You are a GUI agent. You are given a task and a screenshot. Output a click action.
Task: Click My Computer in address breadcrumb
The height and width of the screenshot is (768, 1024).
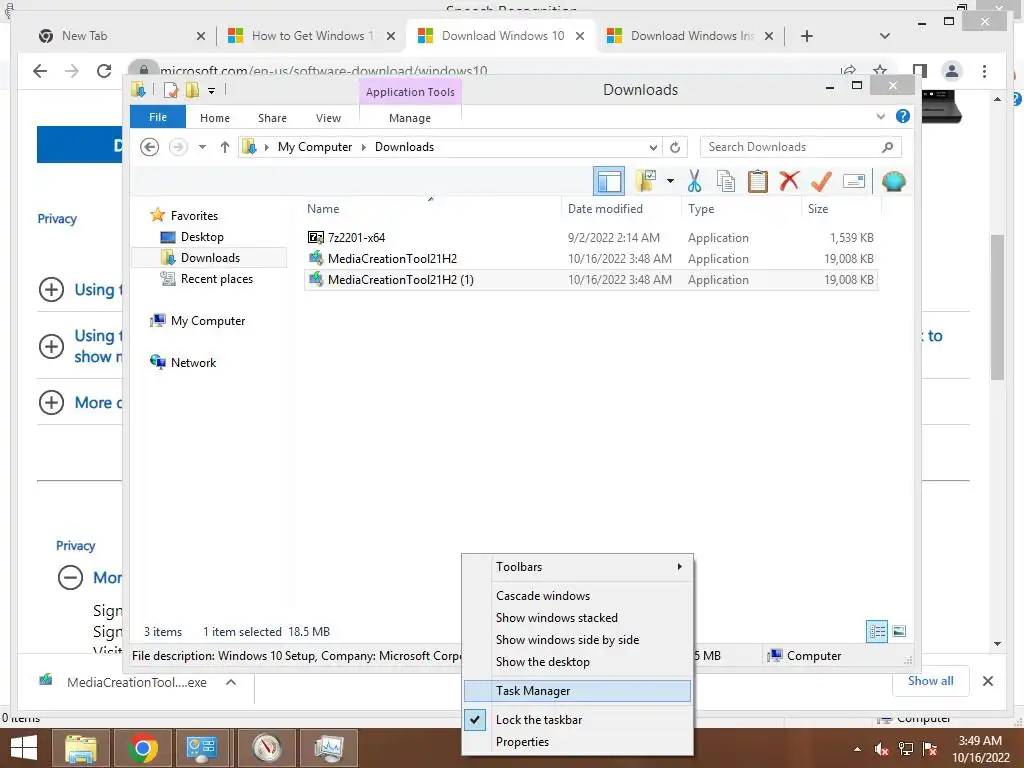315,147
